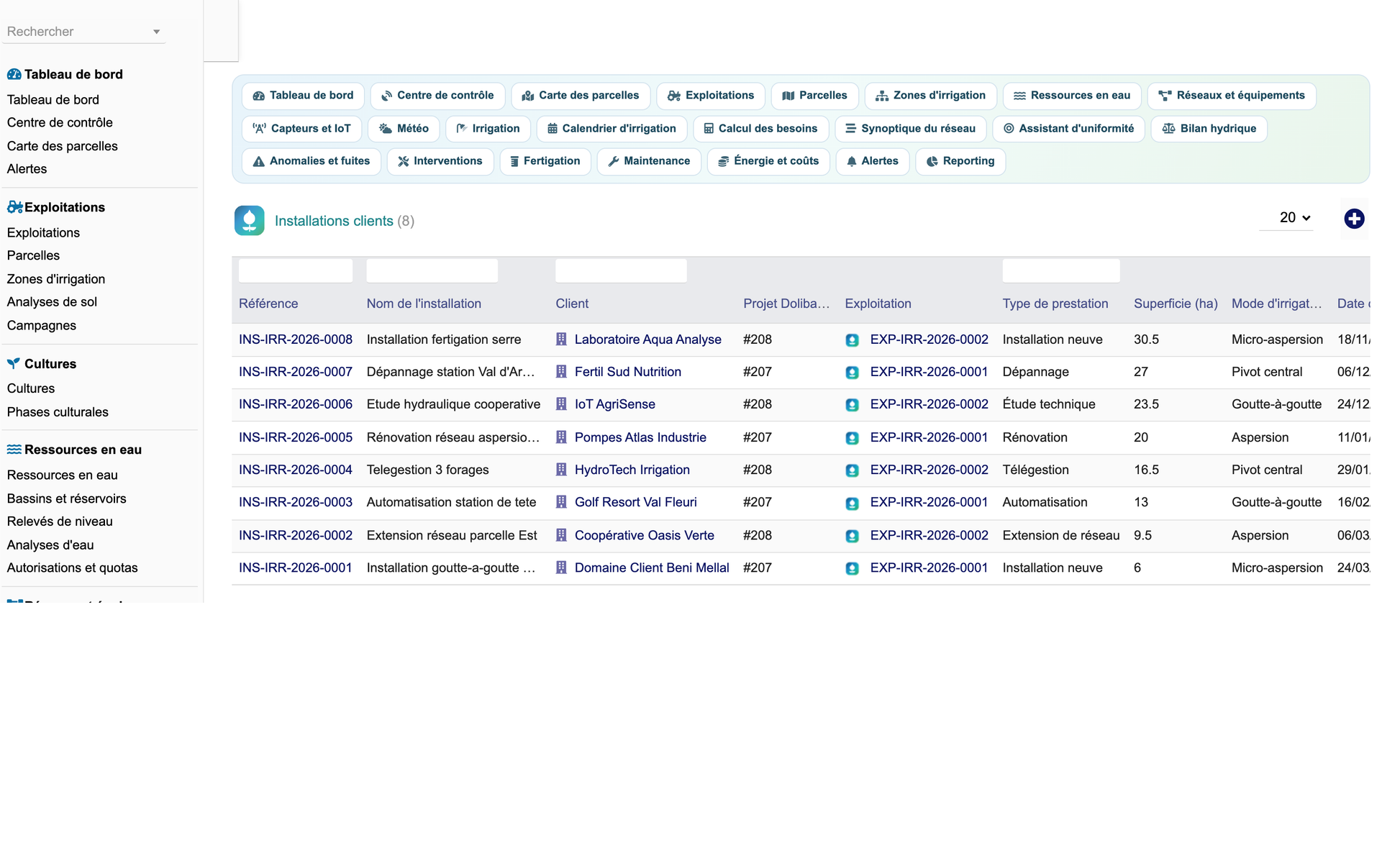Screen dimensions: 1400x866
Task: Click the building icon beside Pompes Atlas Industrie
Action: pyautogui.click(x=561, y=437)
